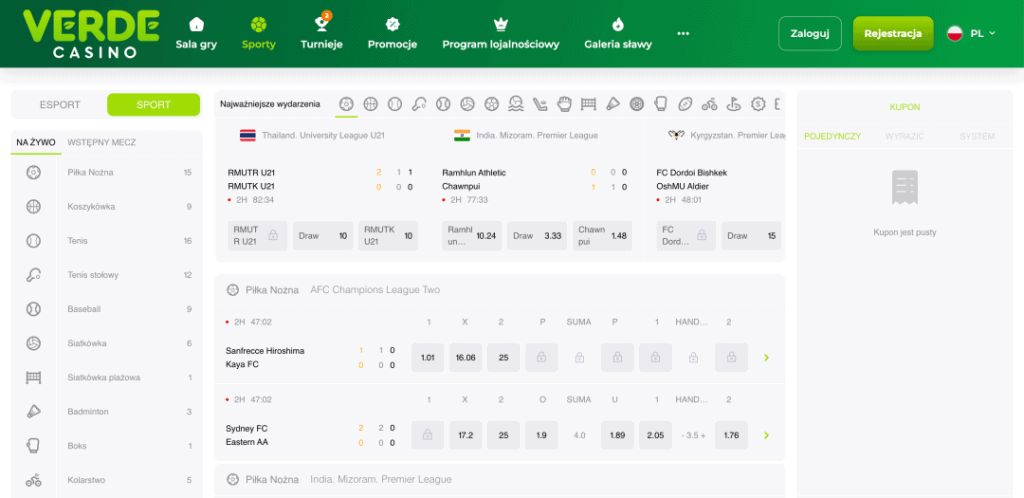Select the golf flag icon in the top sports bar
Image resolution: width=1024 pixels, height=498 pixels.
pyautogui.click(x=733, y=104)
